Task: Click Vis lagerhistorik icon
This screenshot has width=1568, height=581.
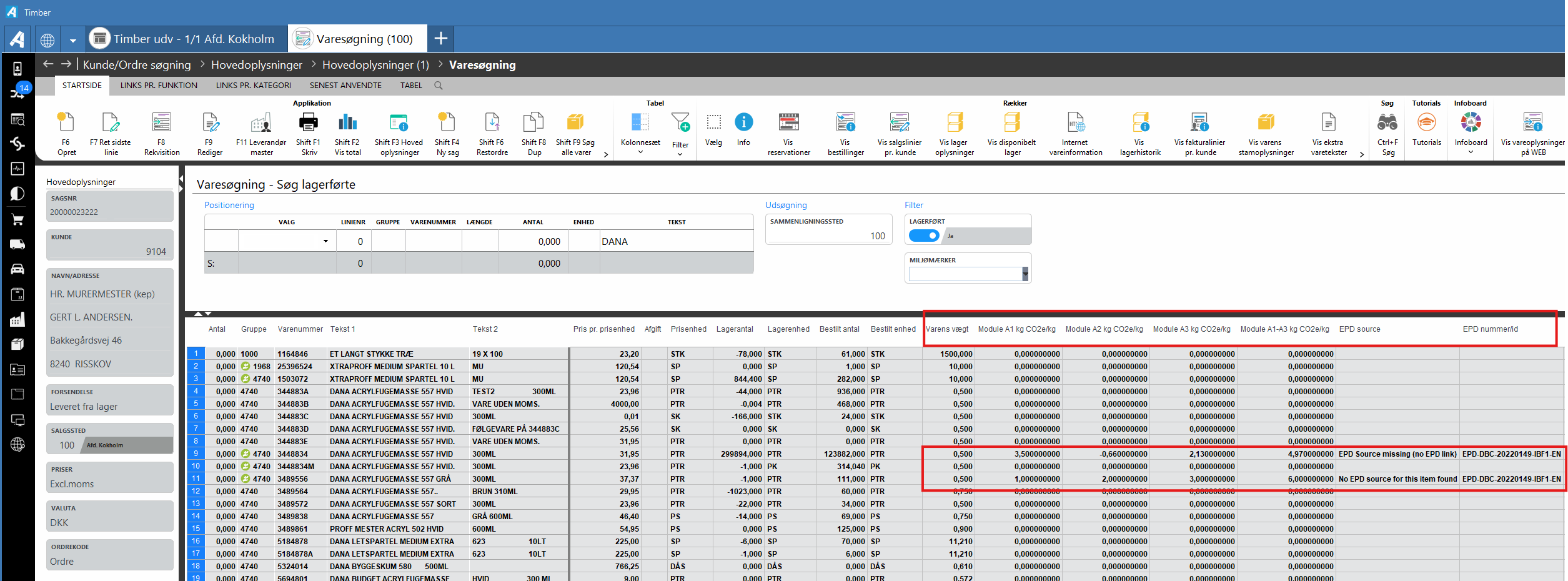Action: [1140, 122]
